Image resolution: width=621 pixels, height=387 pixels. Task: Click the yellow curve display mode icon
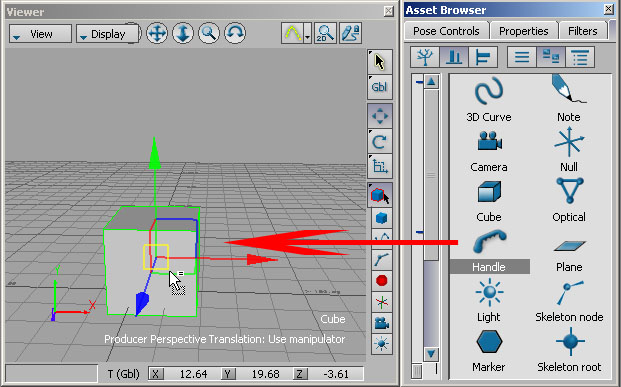click(x=292, y=33)
